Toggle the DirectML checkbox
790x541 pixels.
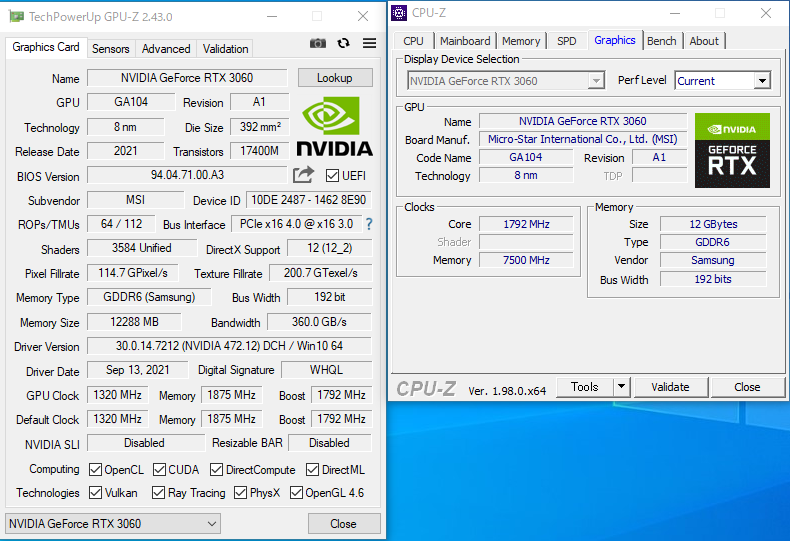[312, 469]
